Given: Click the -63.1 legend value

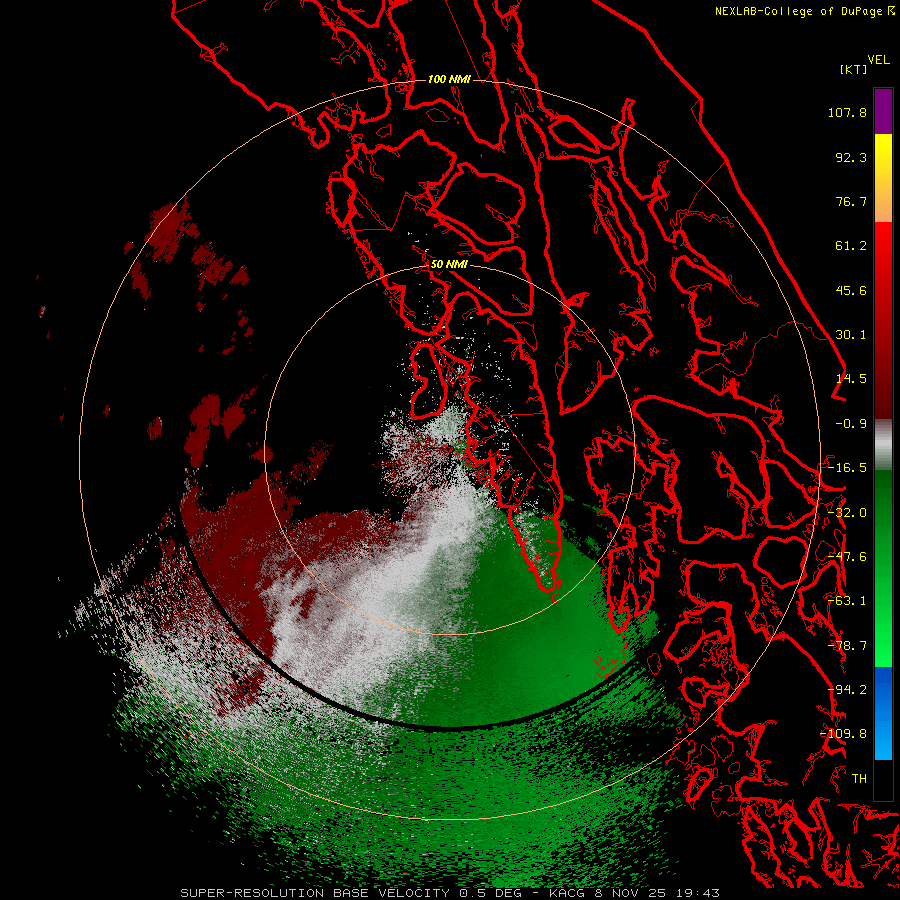Looking at the screenshot, I should [x=847, y=601].
